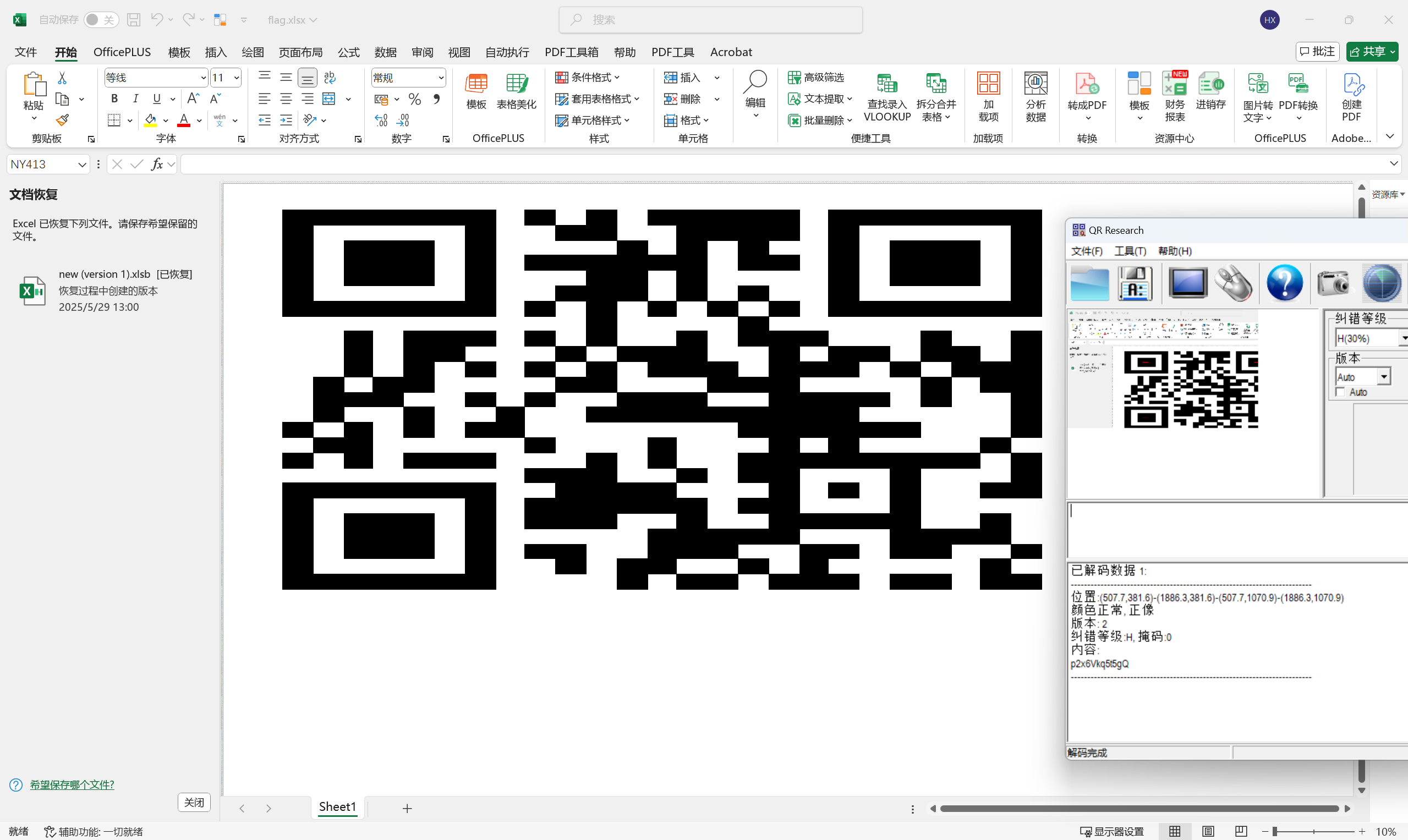Increase font size with large A icon
This screenshot has width=1408, height=840.
[x=193, y=98]
